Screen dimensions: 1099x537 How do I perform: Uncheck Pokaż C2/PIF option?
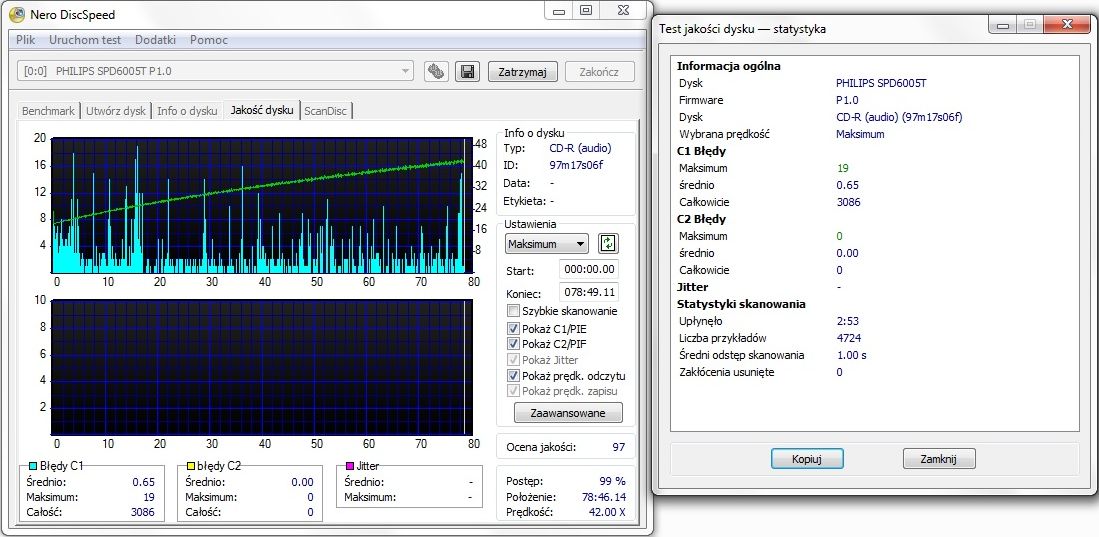tap(513, 344)
